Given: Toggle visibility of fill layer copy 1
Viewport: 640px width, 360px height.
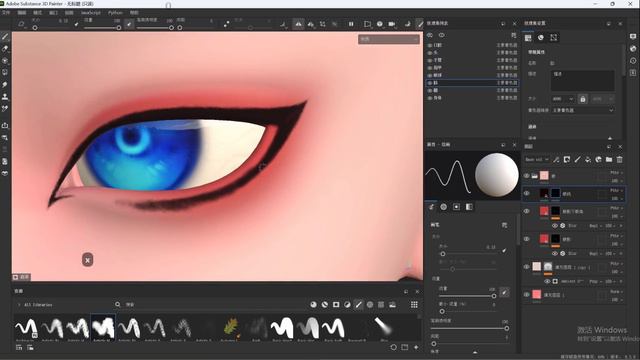Looking at the screenshot, I should click(x=527, y=267).
